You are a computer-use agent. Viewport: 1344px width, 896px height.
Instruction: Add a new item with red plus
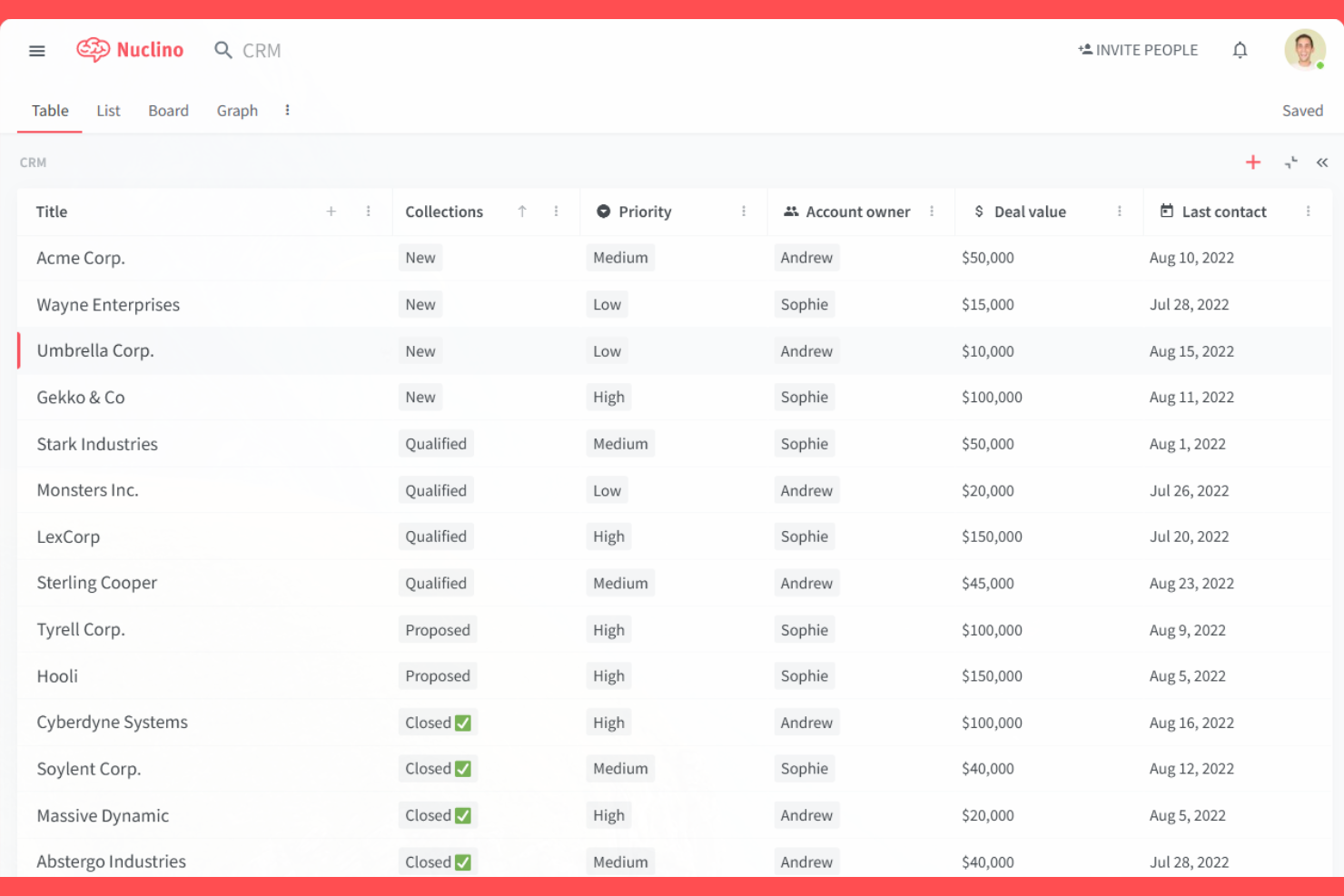pyautogui.click(x=1253, y=162)
